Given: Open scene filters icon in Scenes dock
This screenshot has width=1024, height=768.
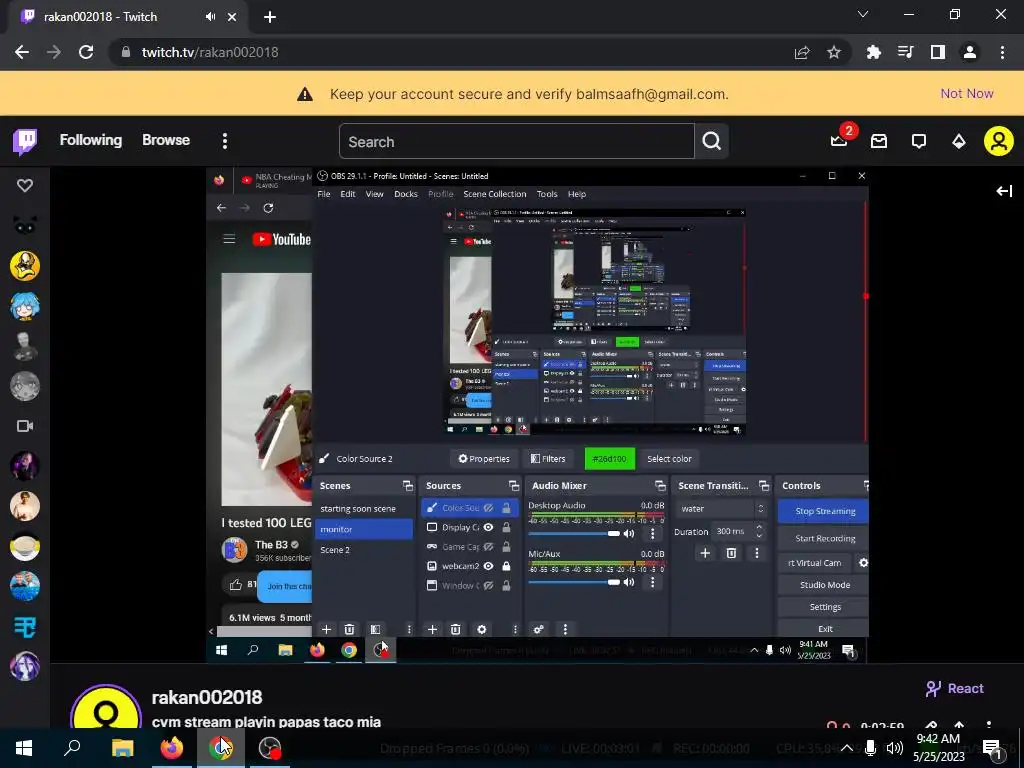Looking at the screenshot, I should (x=376, y=630).
